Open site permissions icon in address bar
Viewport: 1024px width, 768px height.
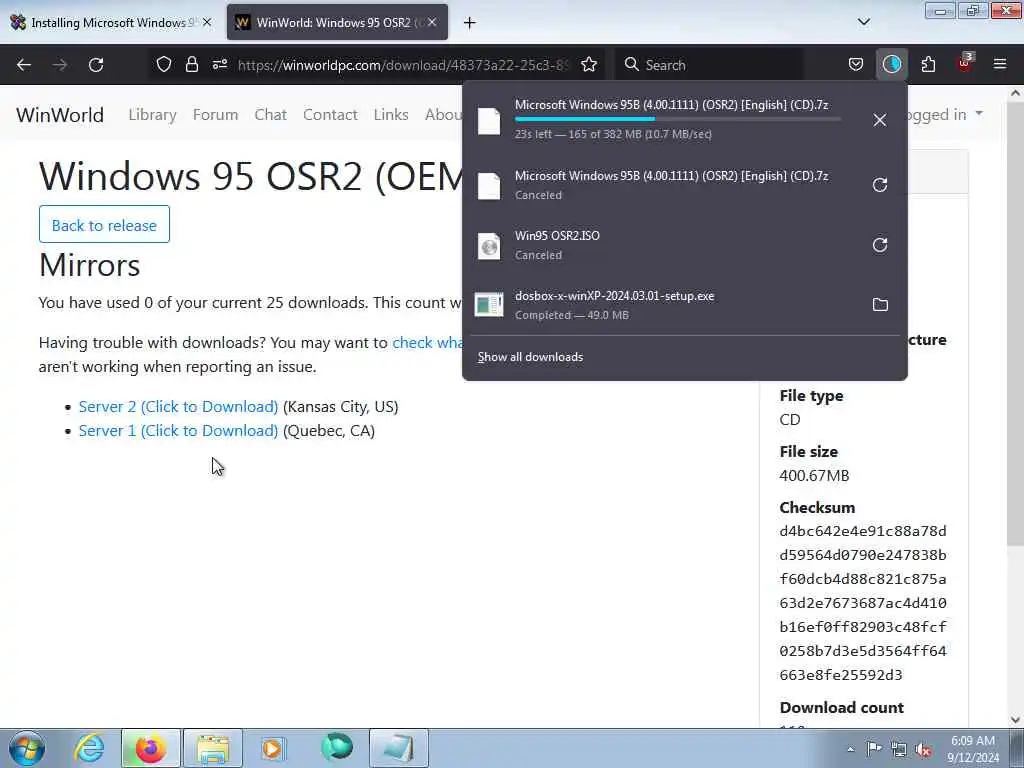pyautogui.click(x=220, y=65)
